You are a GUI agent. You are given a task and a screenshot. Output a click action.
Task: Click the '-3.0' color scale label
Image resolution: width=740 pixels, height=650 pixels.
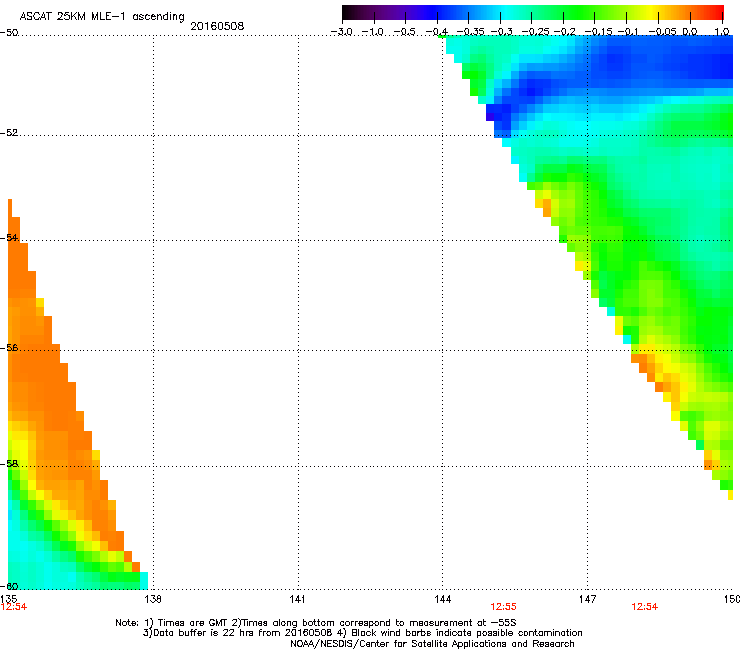pos(342,32)
